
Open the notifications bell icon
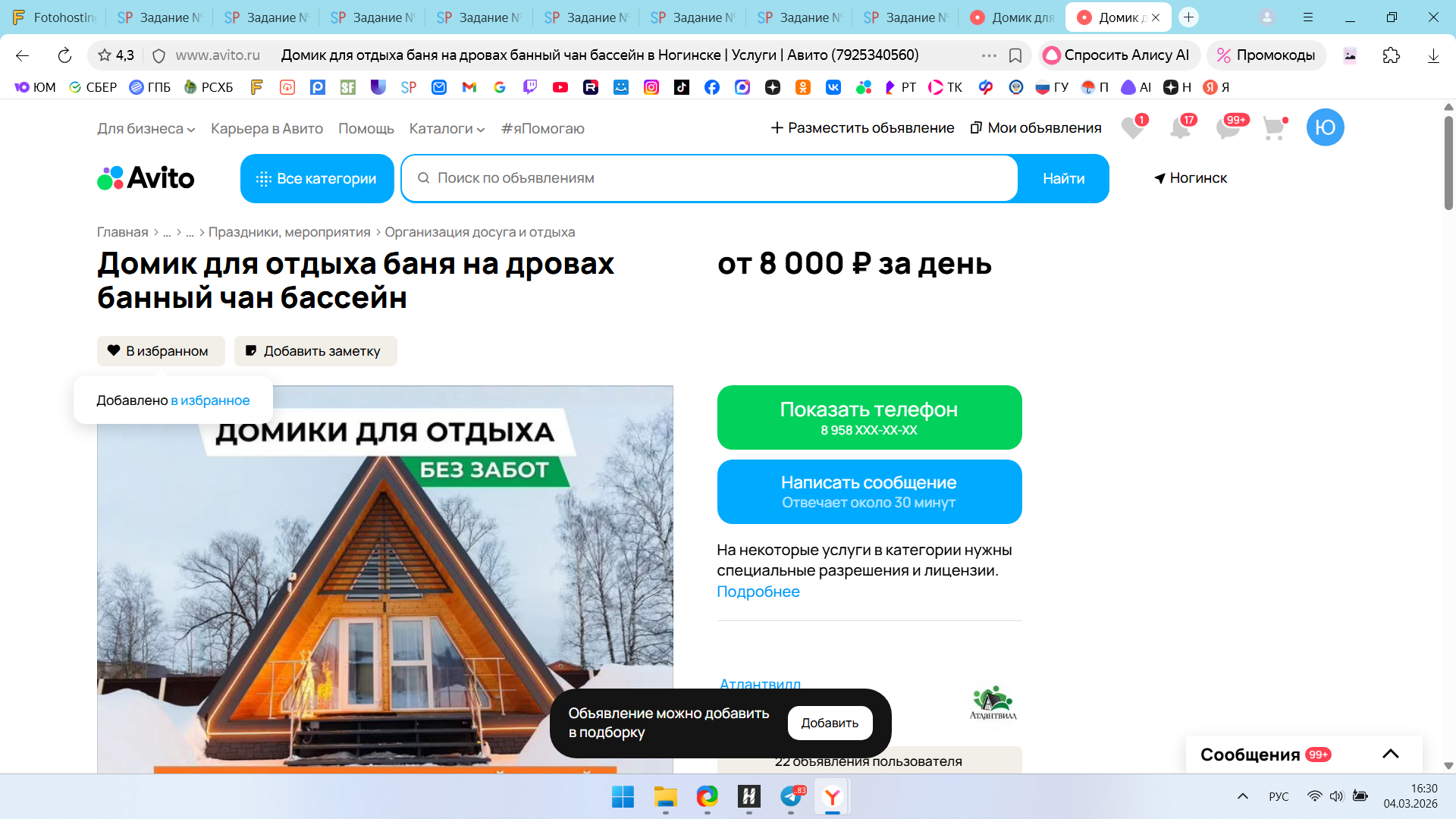point(1180,128)
